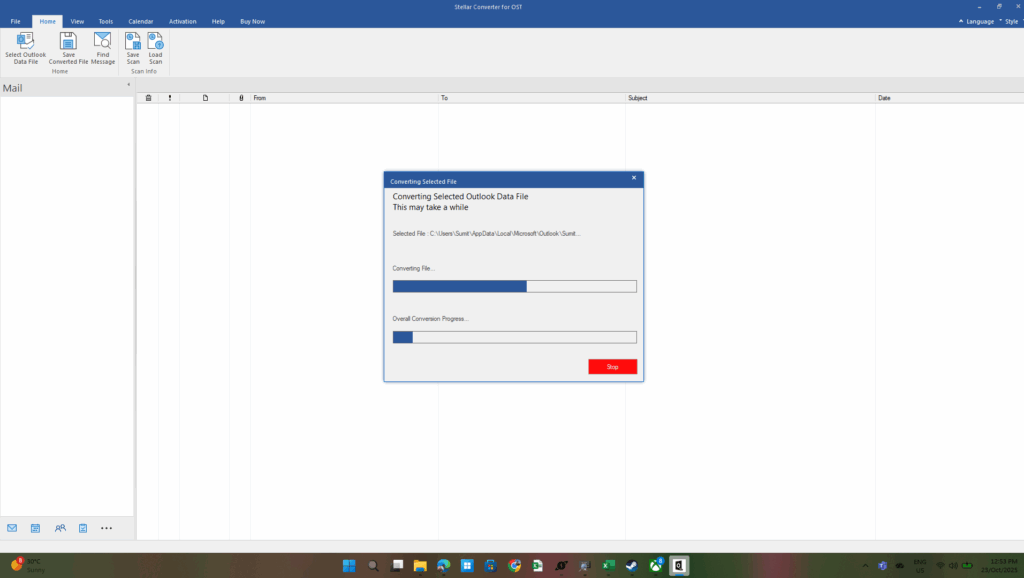
Task: Launch Find Message search
Action: point(102,45)
